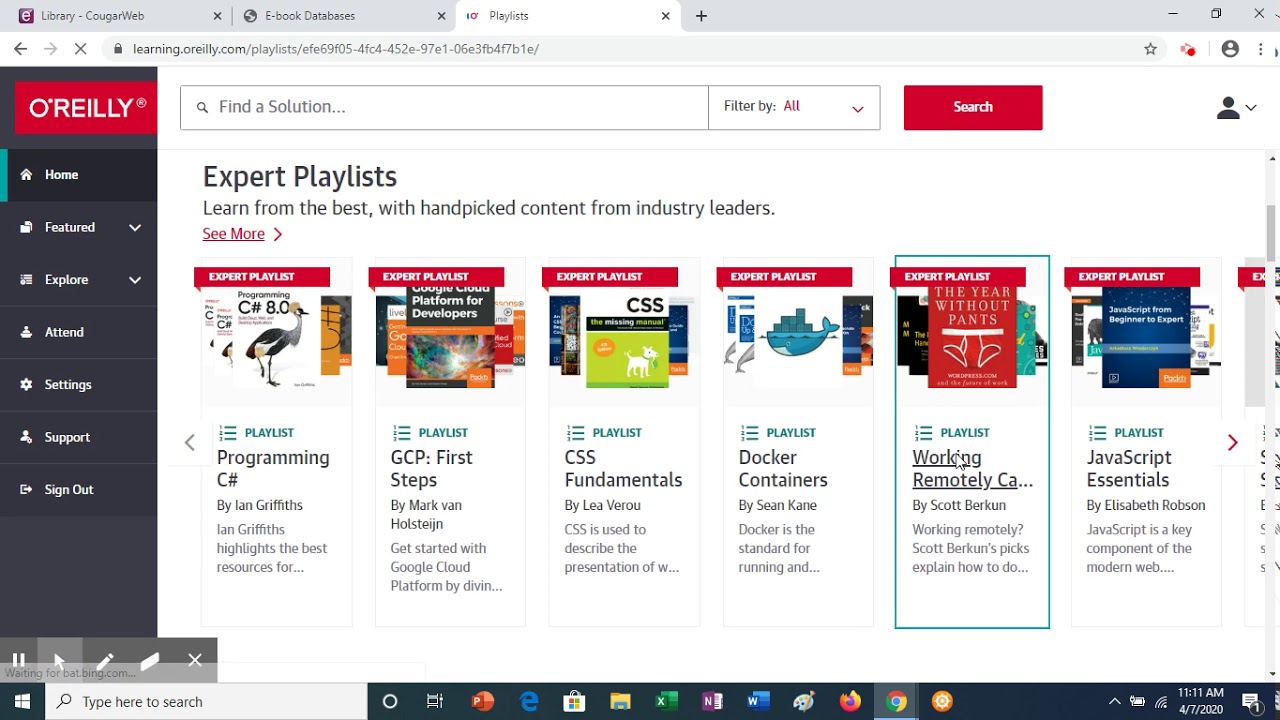
Task: Open Excel from the taskbar
Action: tap(666, 701)
